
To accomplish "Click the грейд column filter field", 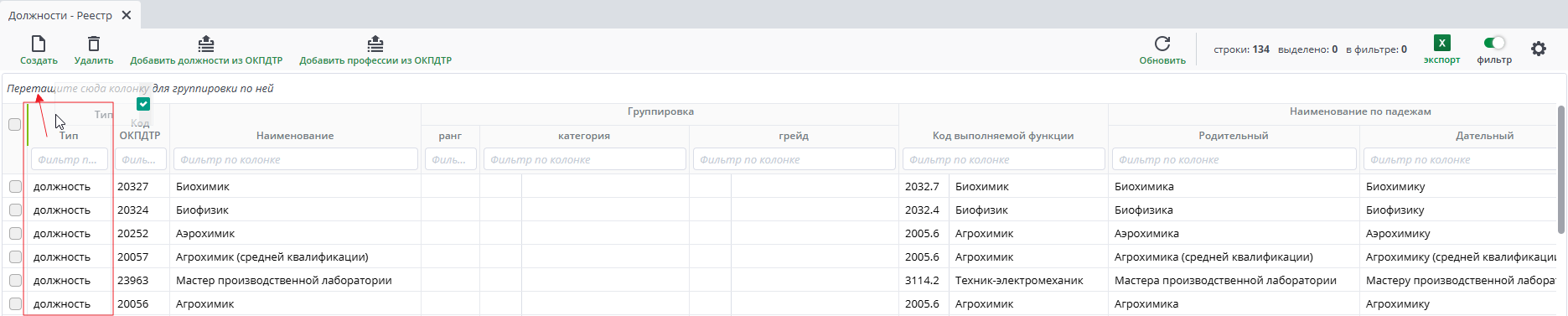I will coord(794,159).
